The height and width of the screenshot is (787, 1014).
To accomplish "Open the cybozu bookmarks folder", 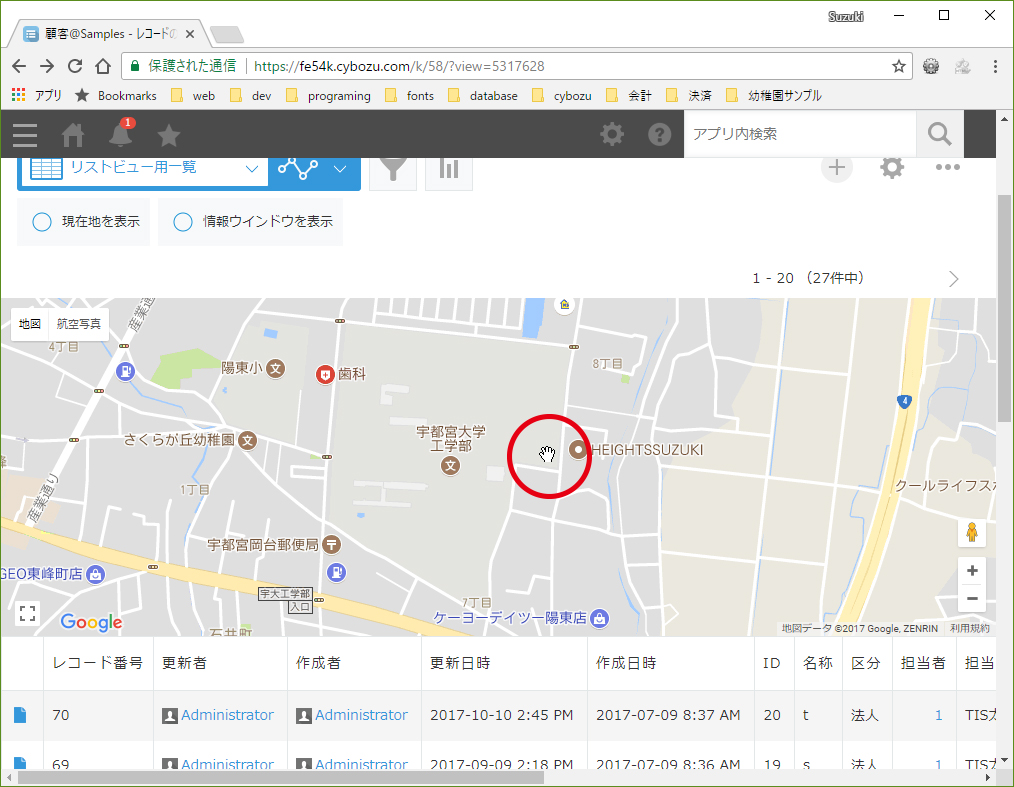I will (x=562, y=96).
